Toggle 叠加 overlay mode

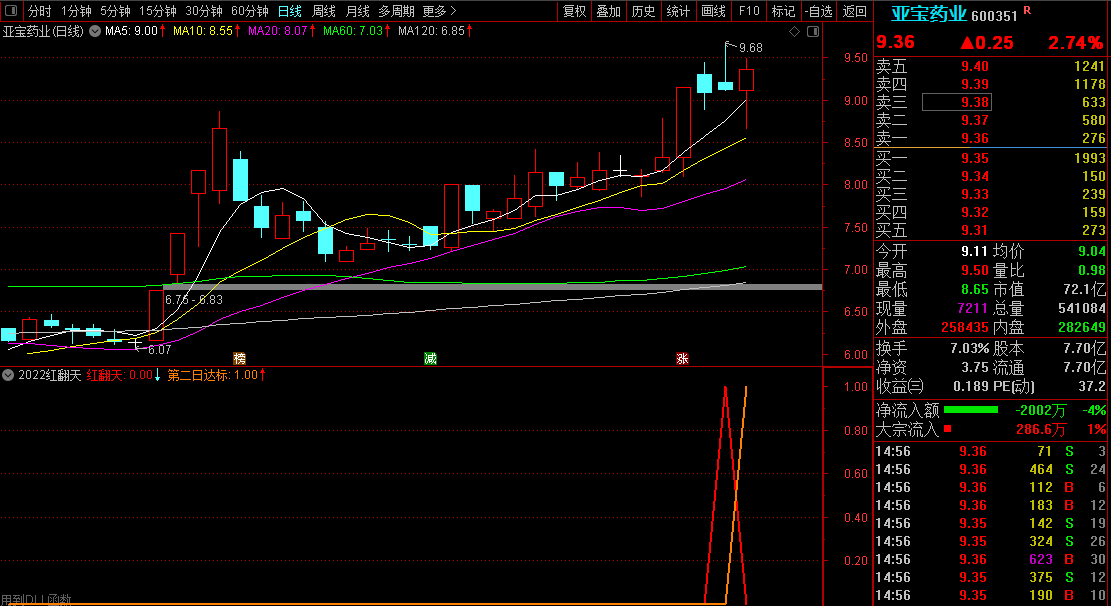point(608,11)
